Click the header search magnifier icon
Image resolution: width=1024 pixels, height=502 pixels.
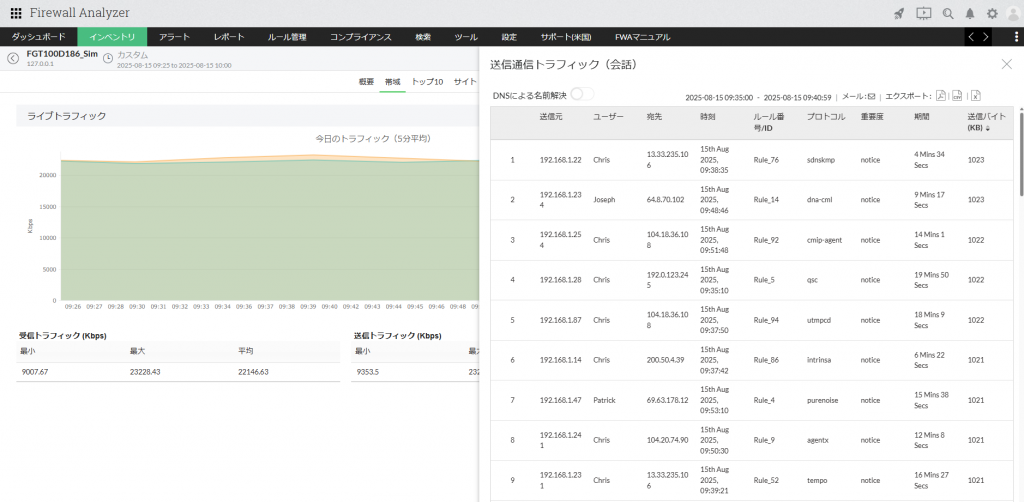click(x=947, y=13)
